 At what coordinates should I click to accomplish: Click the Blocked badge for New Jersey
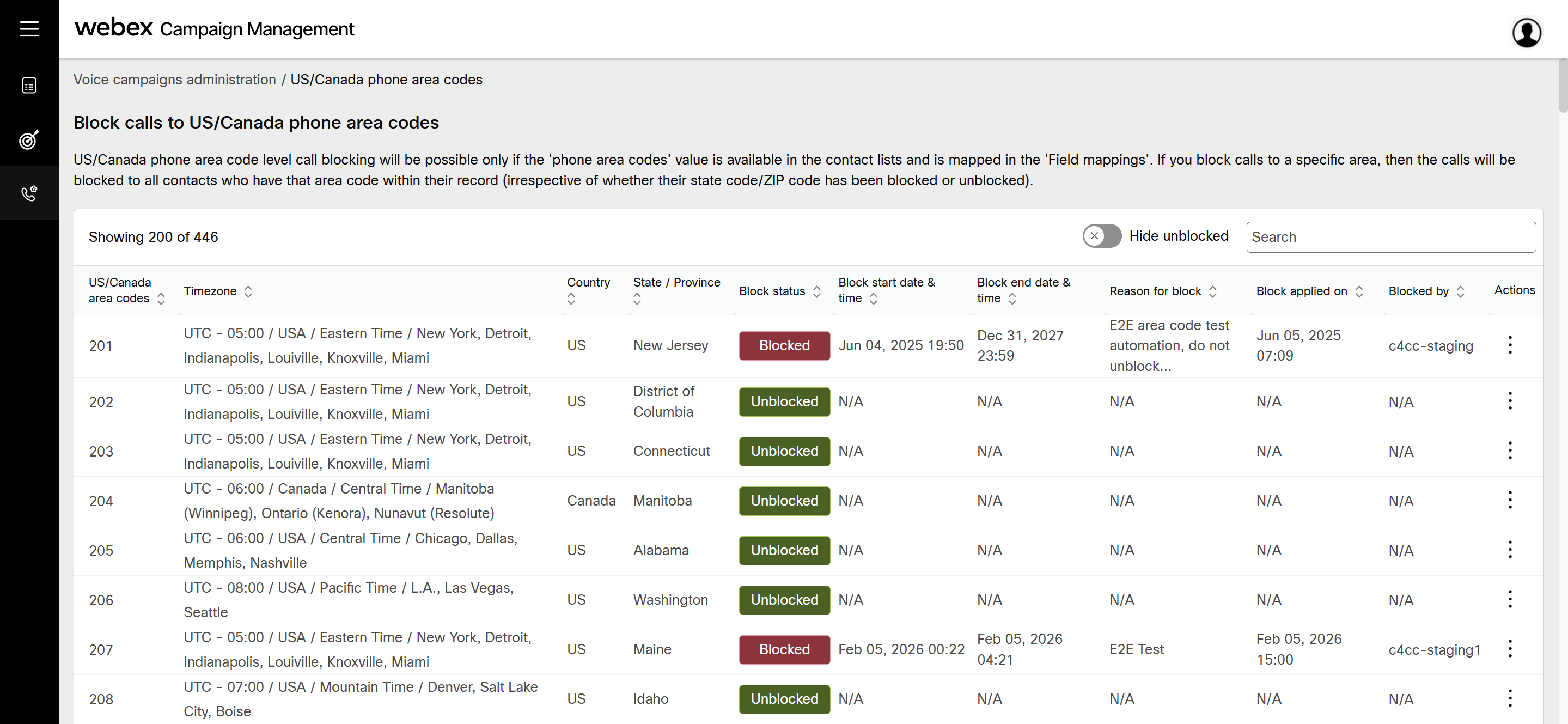tap(784, 345)
